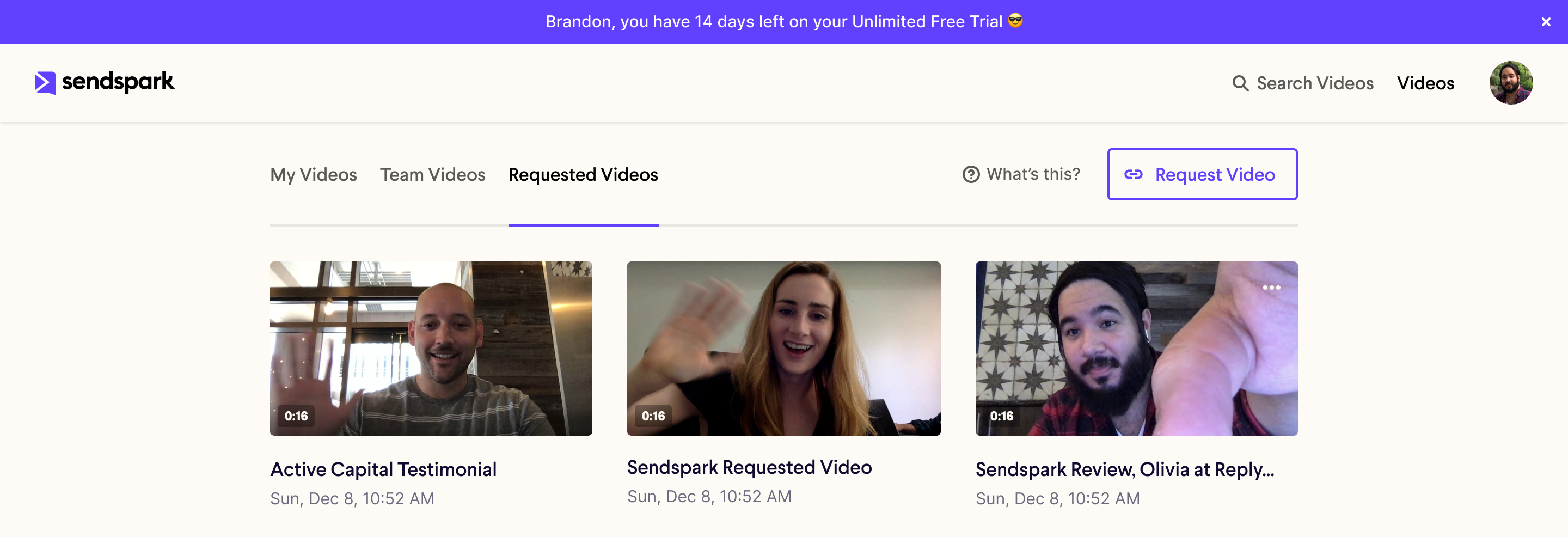Screen dimensions: 1568x537
Task: Click the 0:16 badge on Olivia review video
Action: (1001, 416)
